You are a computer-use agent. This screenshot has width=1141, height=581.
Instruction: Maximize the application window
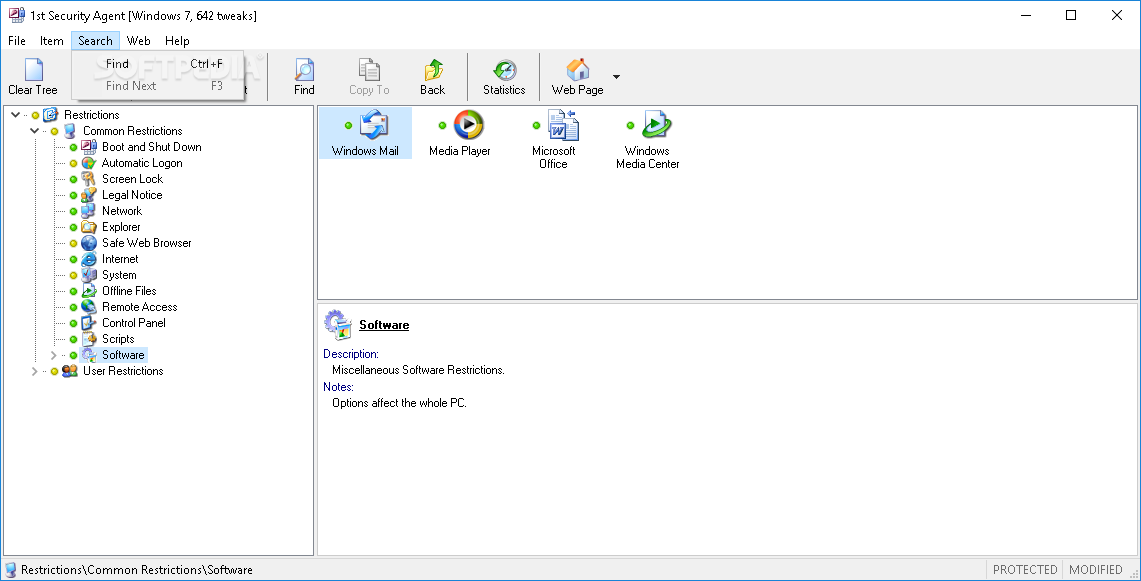pyautogui.click(x=1071, y=15)
